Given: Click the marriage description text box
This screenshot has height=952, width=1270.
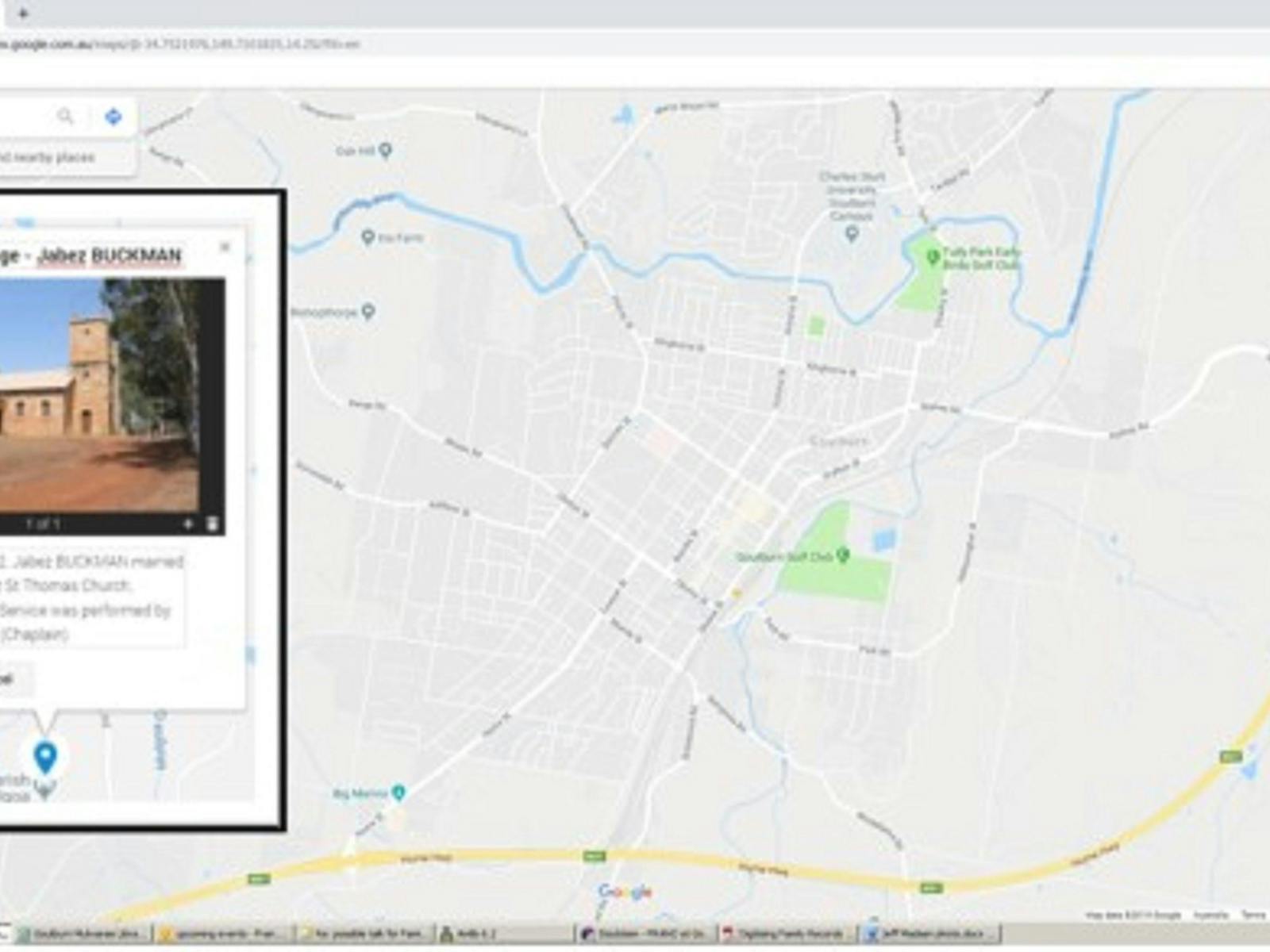Looking at the screenshot, I should coord(92,597).
